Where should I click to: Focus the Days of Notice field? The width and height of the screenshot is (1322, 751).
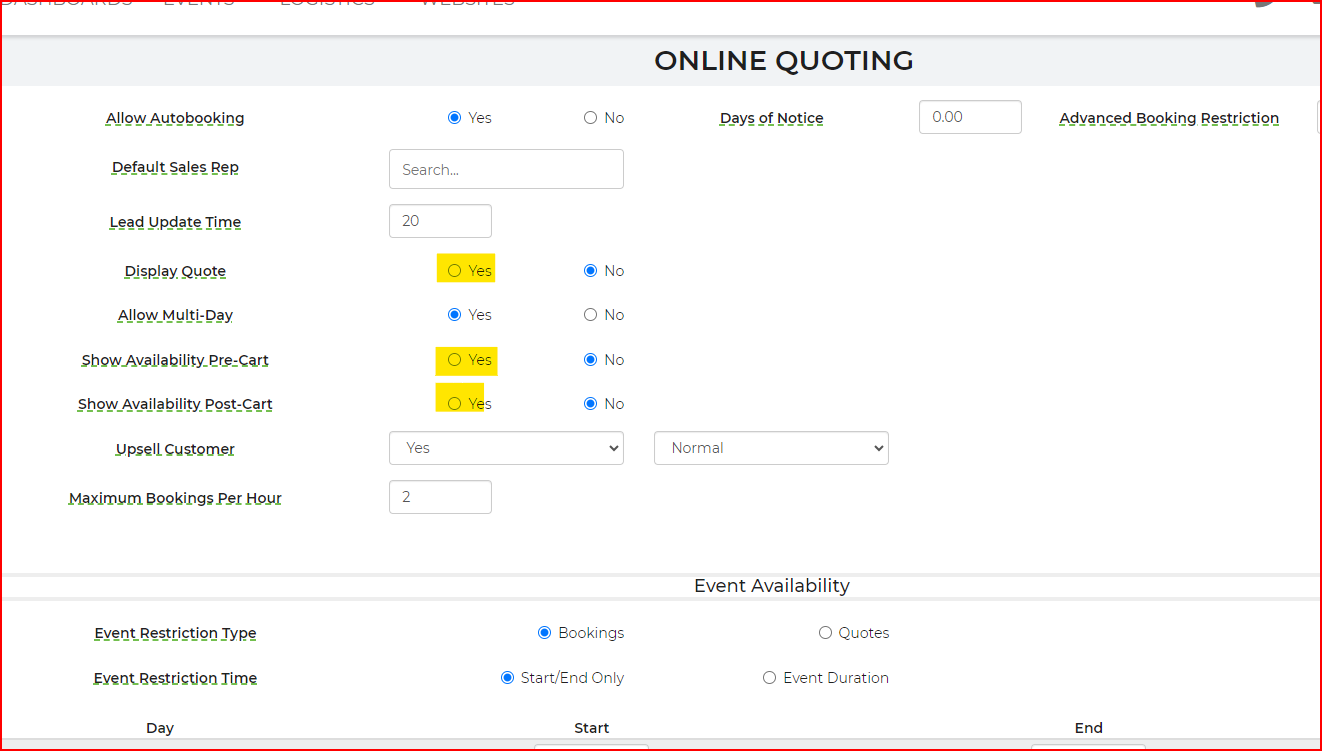pos(970,117)
